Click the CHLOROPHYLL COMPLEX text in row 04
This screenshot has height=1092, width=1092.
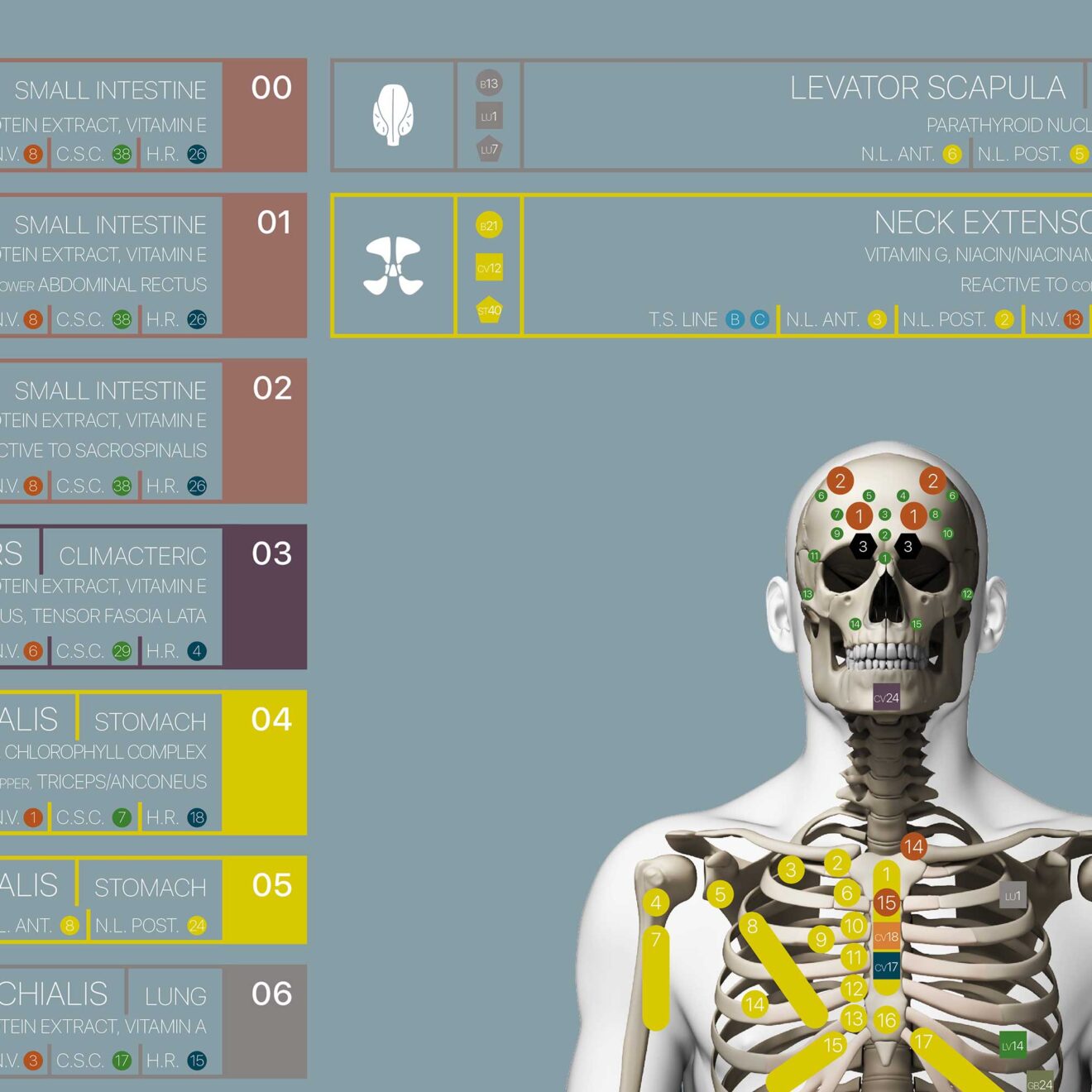pyautogui.click(x=105, y=752)
